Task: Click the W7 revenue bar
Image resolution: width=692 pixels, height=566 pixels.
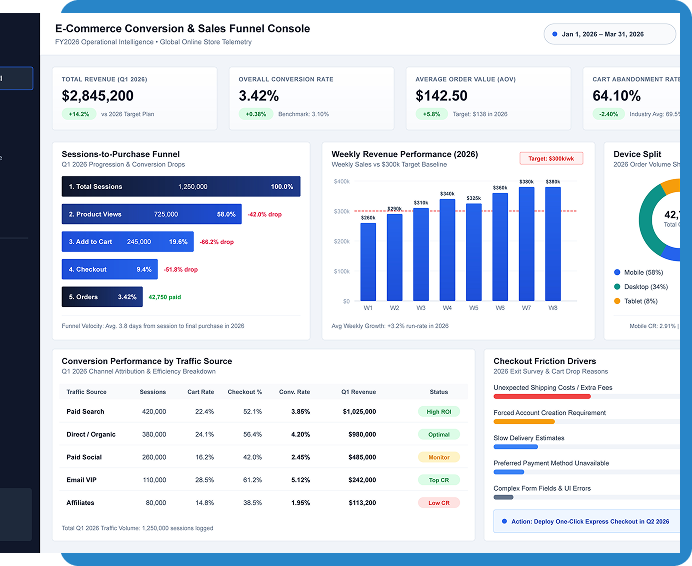Action: [x=527, y=244]
